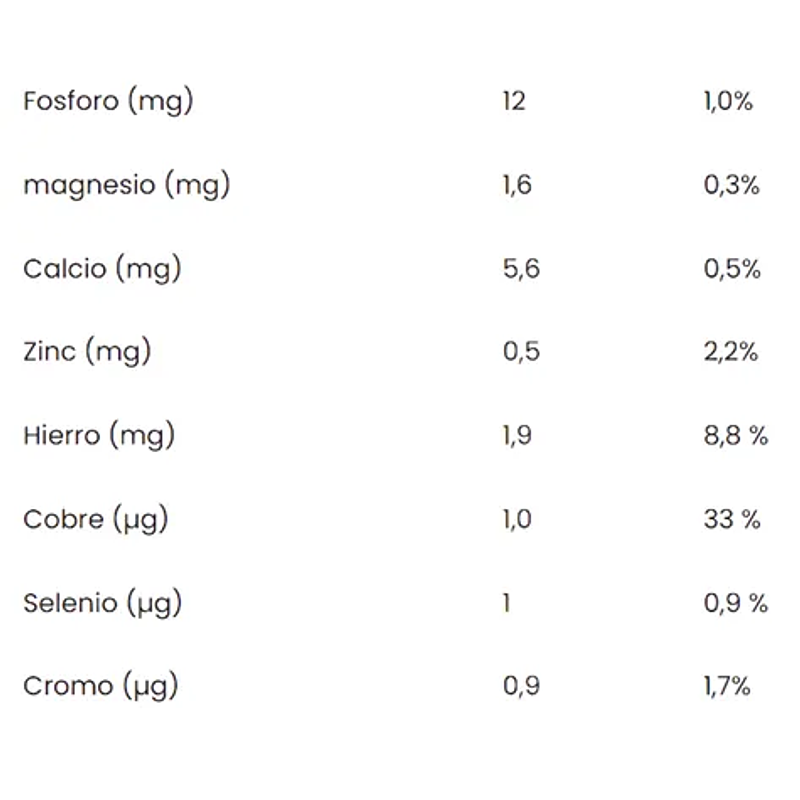Select magnesio percentage 0,3%
Image resolution: width=800 pixels, height=800 pixels.
point(732,186)
